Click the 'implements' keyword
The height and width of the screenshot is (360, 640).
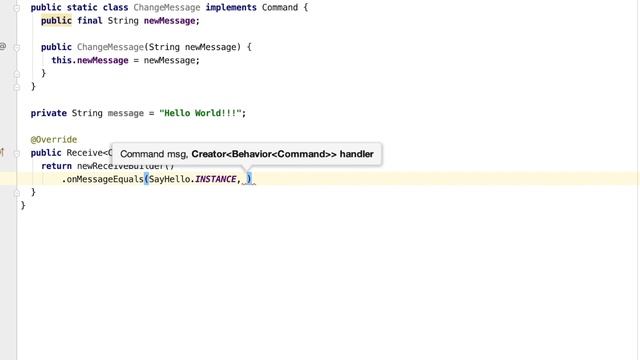[231, 7]
